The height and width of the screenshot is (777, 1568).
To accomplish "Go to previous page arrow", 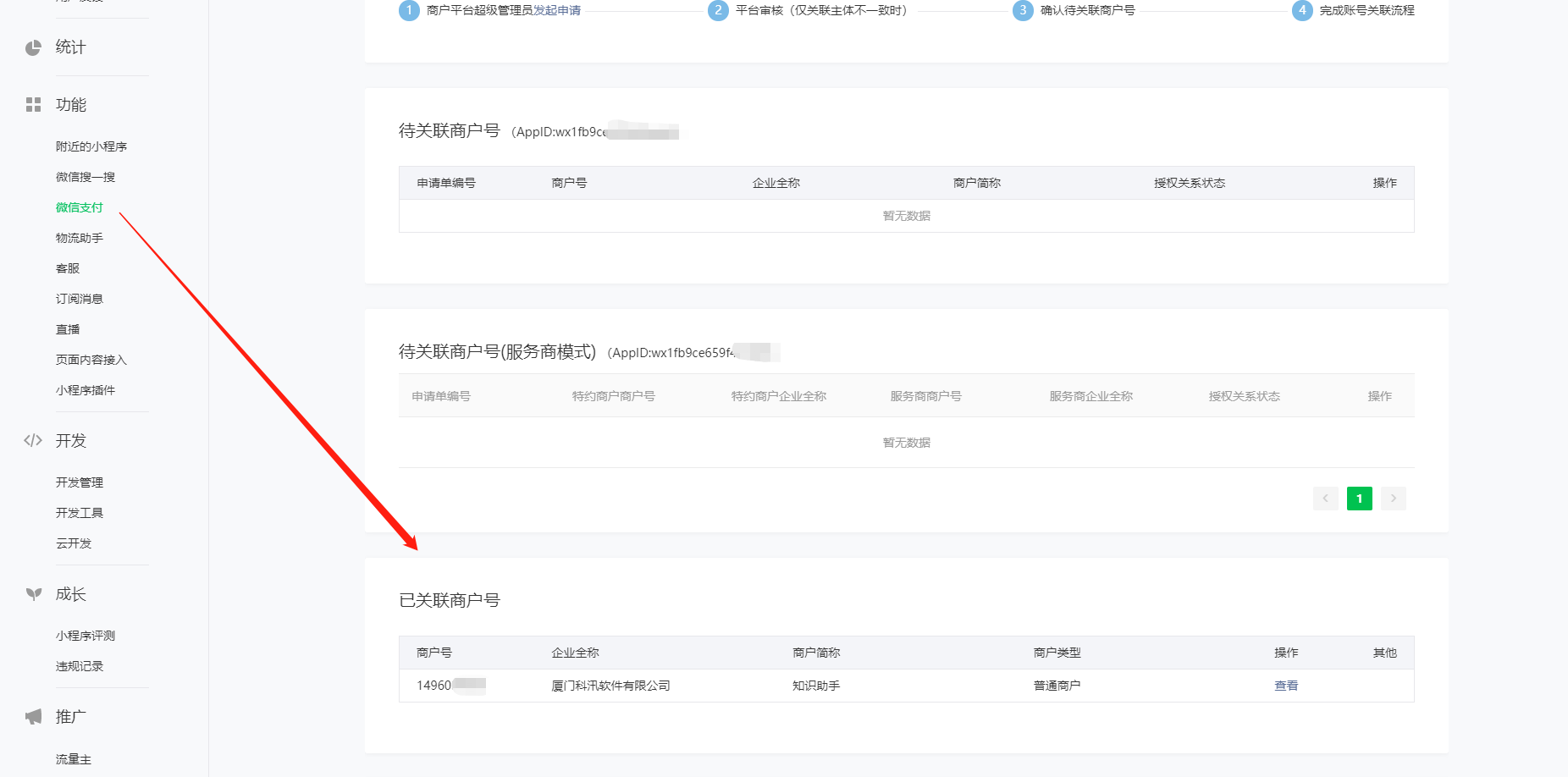I will pos(1326,499).
